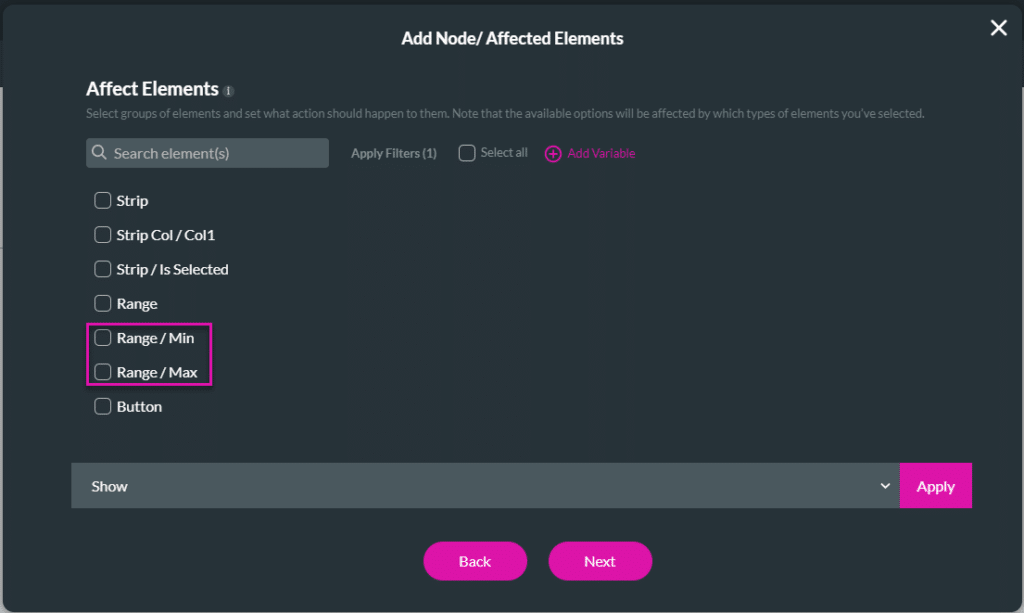Close the Add Node dialog with X
Viewport: 1024px width, 613px height.
998,28
